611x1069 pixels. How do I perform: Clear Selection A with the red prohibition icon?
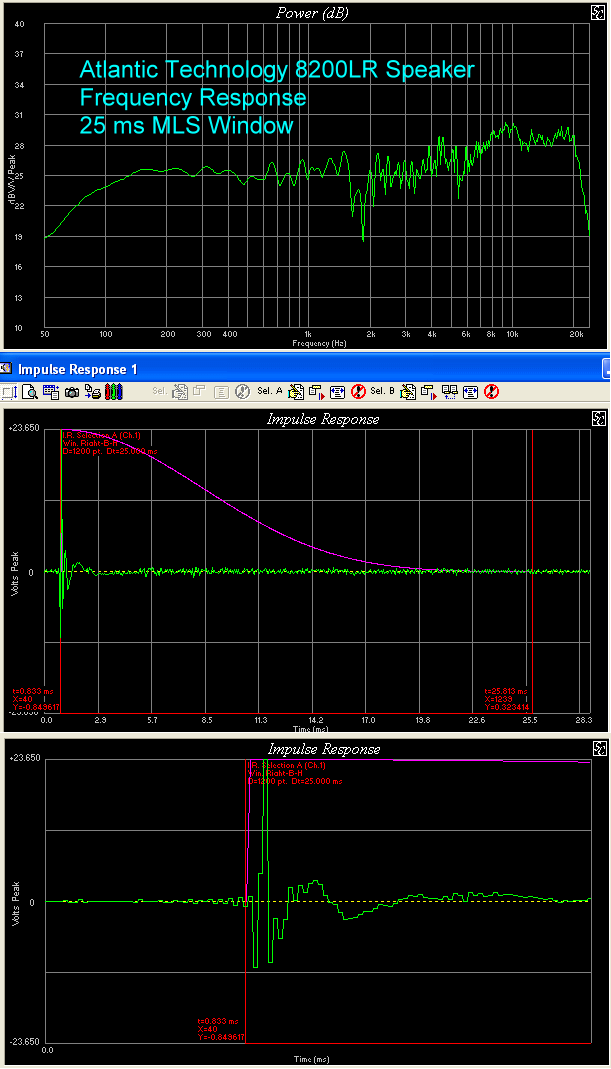click(x=358, y=392)
